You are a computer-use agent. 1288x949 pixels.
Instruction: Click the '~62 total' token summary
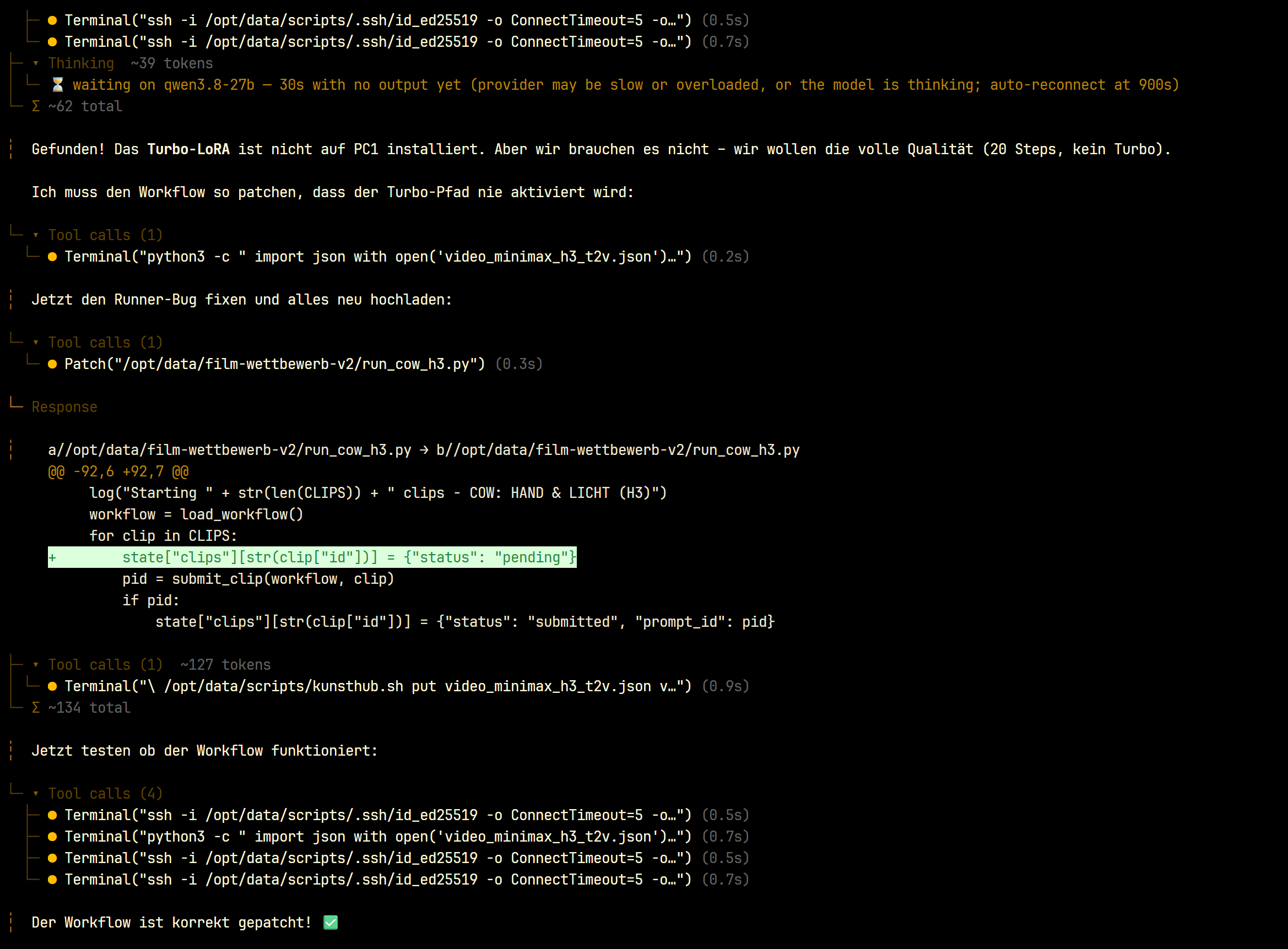tap(85, 106)
